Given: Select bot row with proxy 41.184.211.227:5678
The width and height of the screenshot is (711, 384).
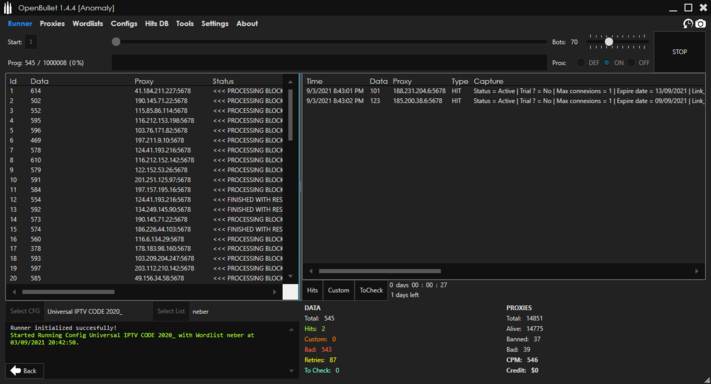Looking at the screenshot, I should (x=145, y=91).
